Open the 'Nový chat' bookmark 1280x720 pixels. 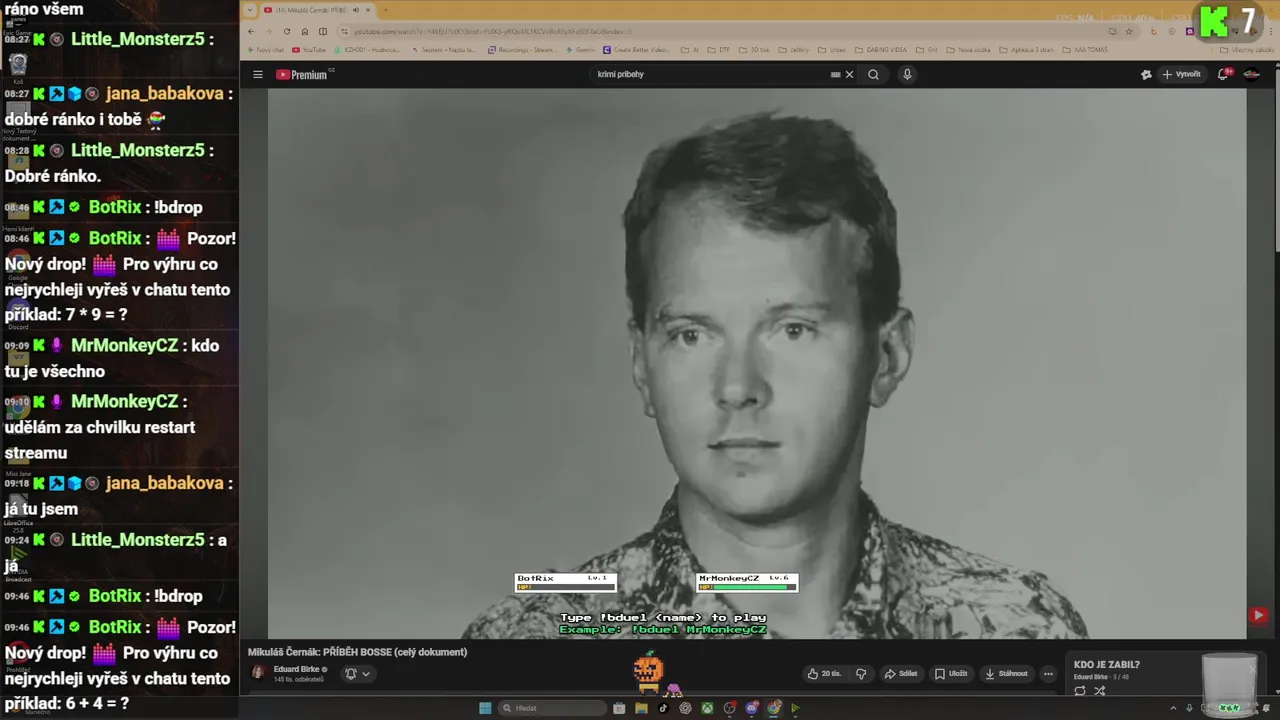point(265,49)
